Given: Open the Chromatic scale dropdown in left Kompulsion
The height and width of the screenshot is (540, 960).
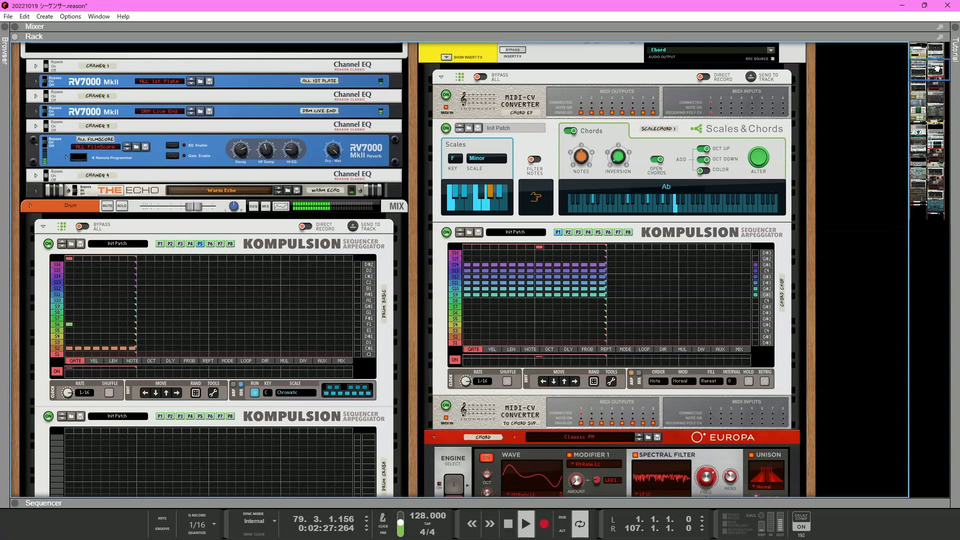Looking at the screenshot, I should [x=295, y=392].
